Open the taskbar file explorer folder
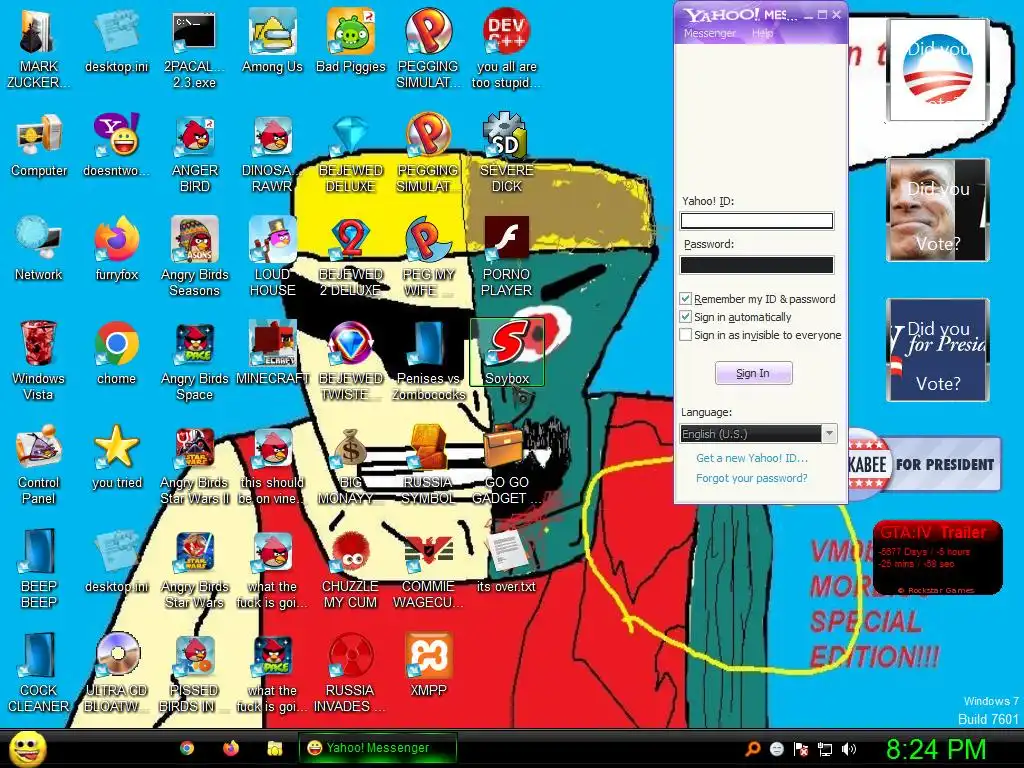The height and width of the screenshot is (768, 1024). [275, 748]
